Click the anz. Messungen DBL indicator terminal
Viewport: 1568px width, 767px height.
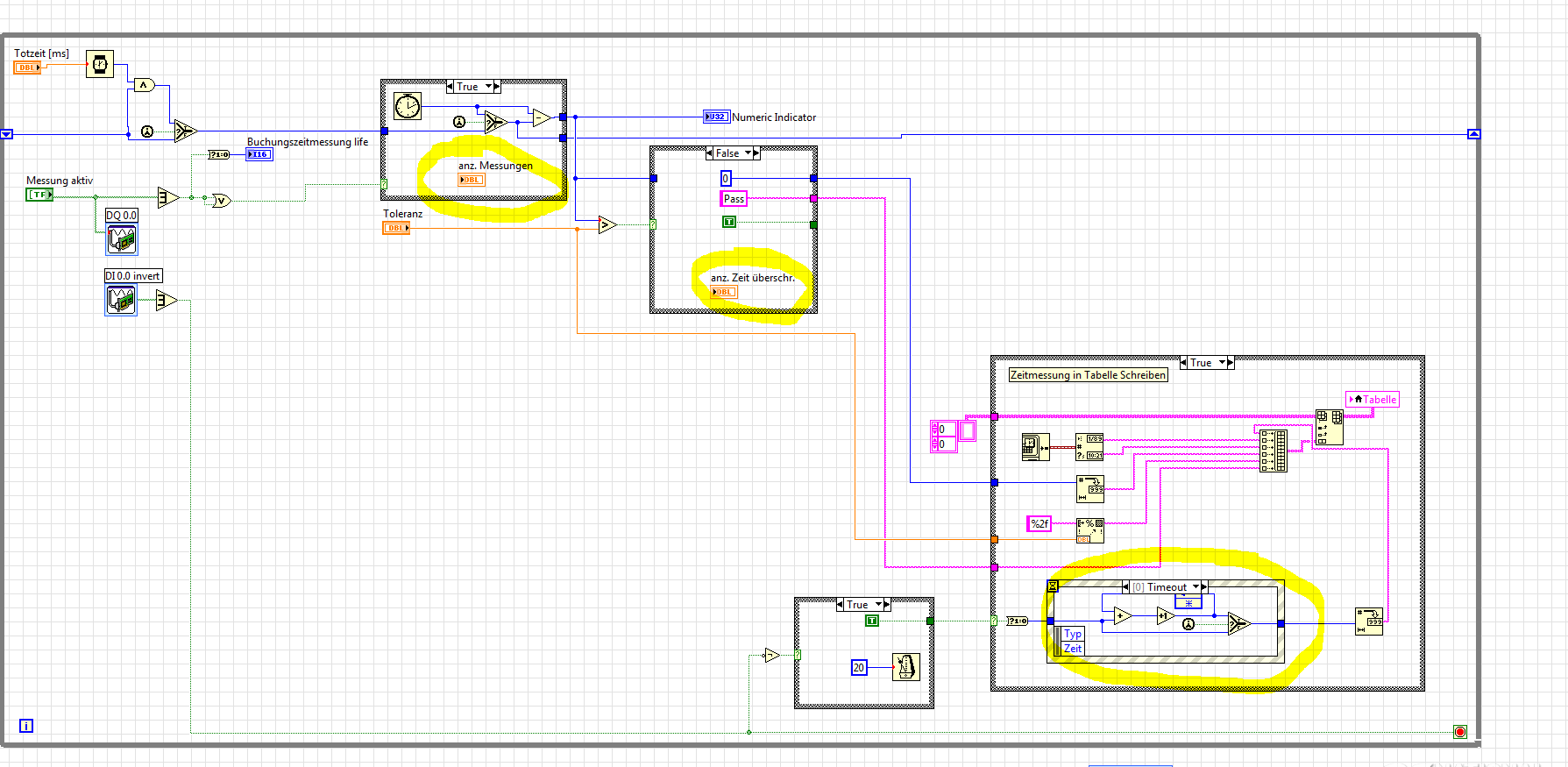[x=472, y=180]
